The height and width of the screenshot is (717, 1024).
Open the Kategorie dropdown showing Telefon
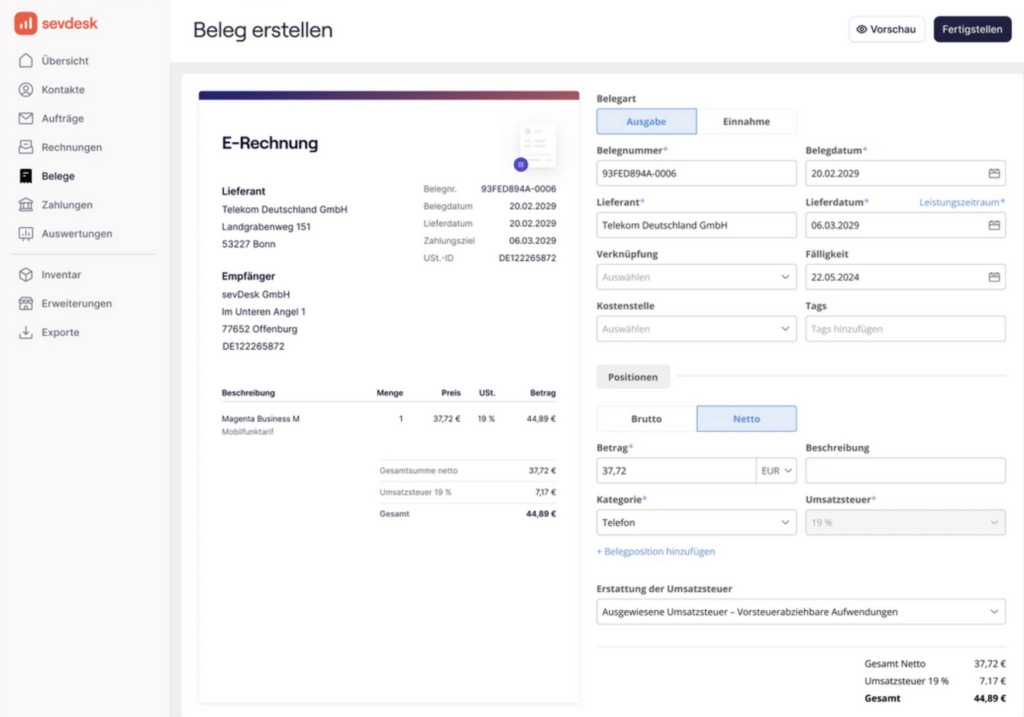[x=696, y=522]
